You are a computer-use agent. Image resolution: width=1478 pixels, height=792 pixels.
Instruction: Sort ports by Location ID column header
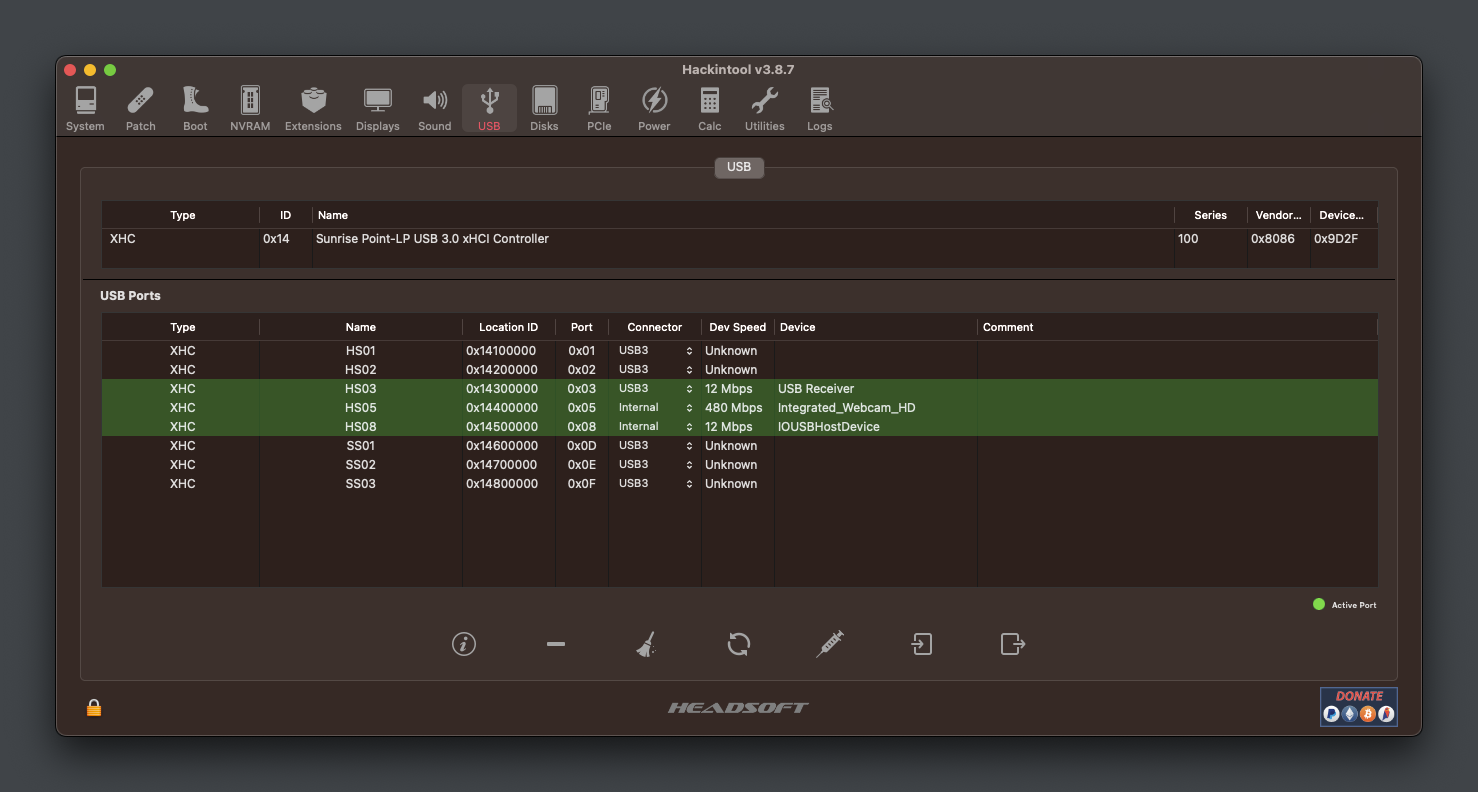[508, 327]
